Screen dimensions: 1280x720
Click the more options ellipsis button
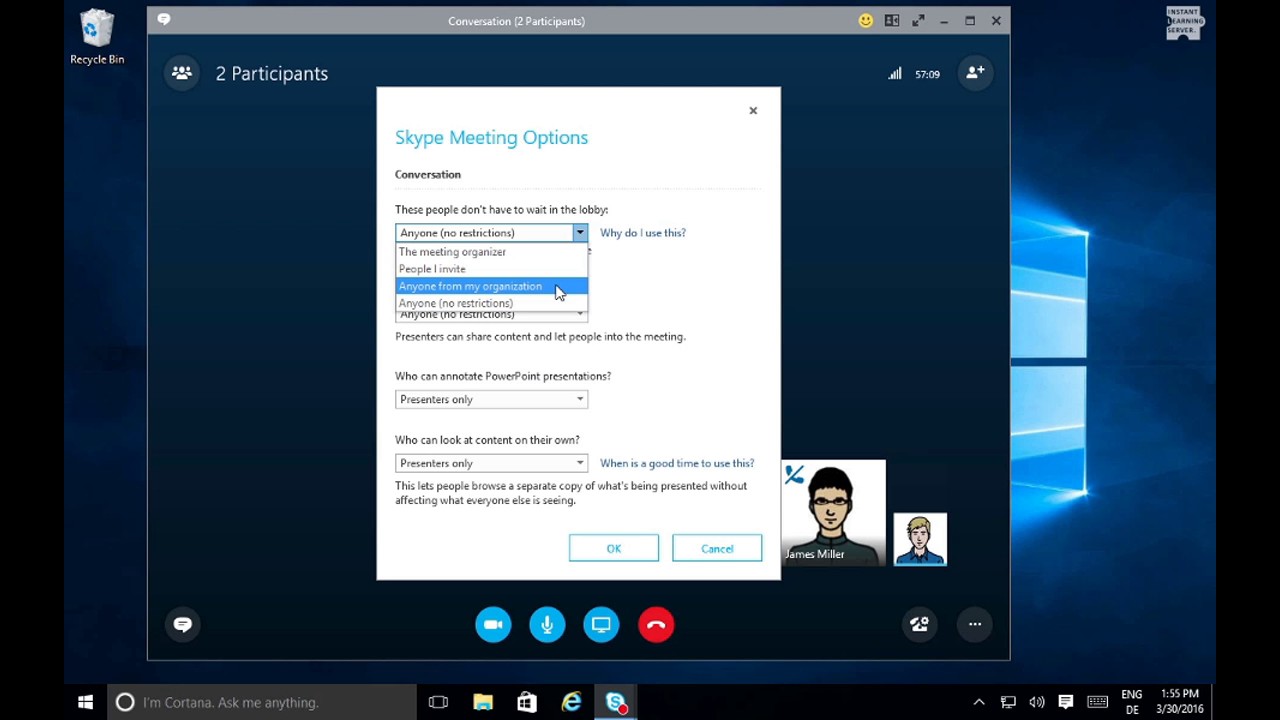pyautogui.click(x=974, y=624)
